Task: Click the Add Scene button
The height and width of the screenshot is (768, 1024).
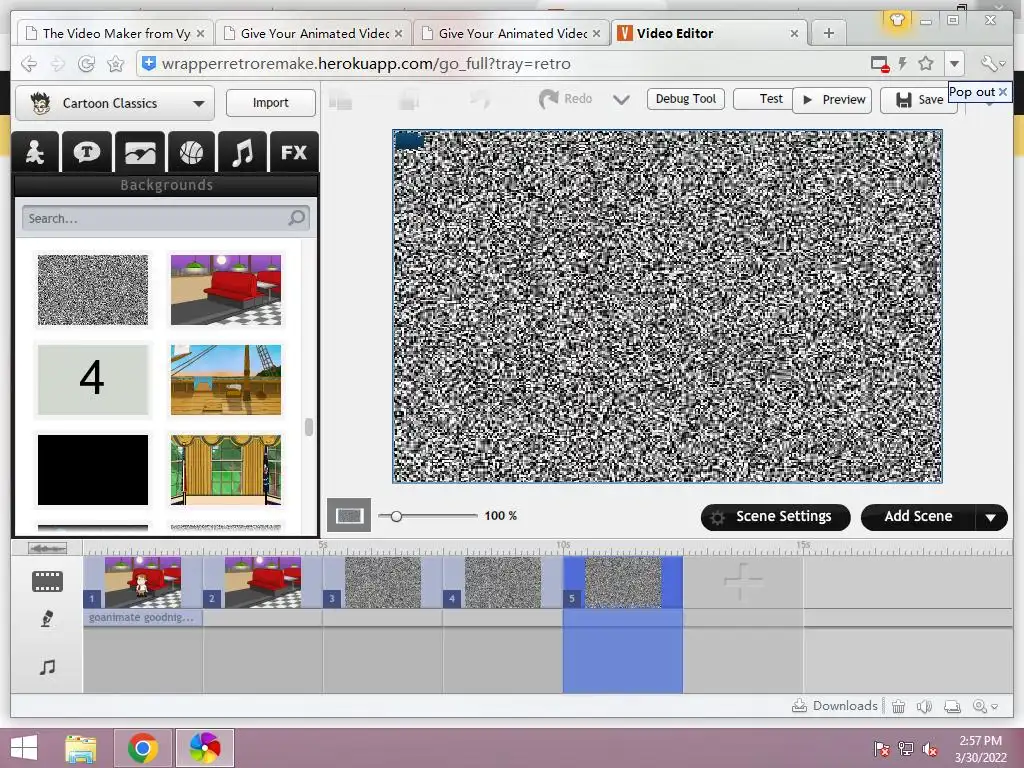Action: click(x=918, y=517)
